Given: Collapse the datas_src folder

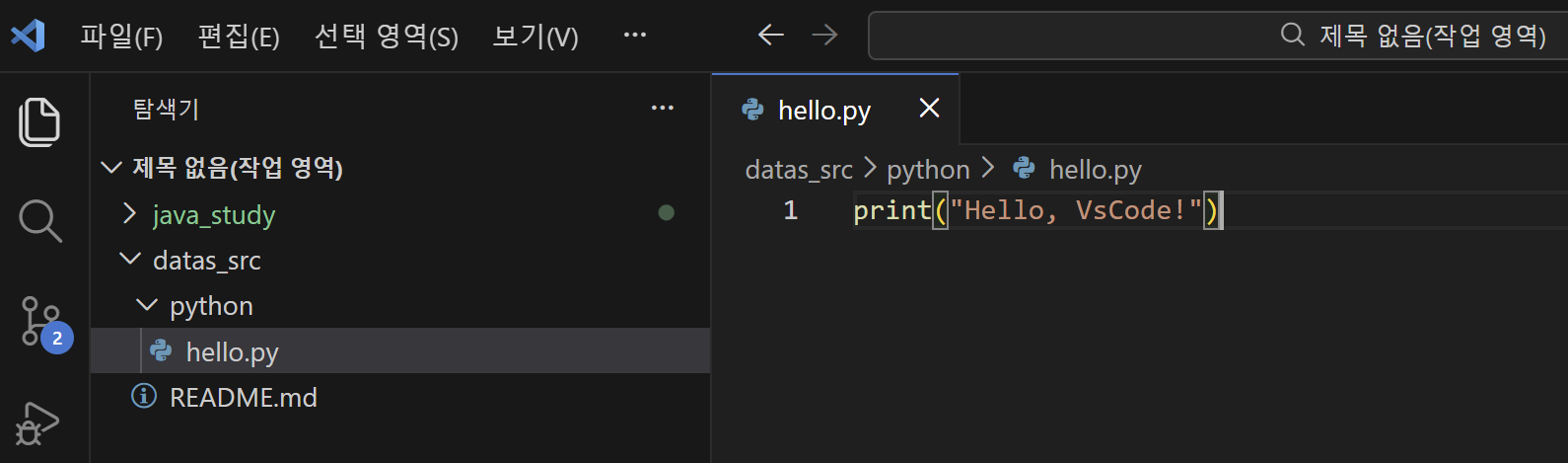Looking at the screenshot, I should pyautogui.click(x=130, y=260).
